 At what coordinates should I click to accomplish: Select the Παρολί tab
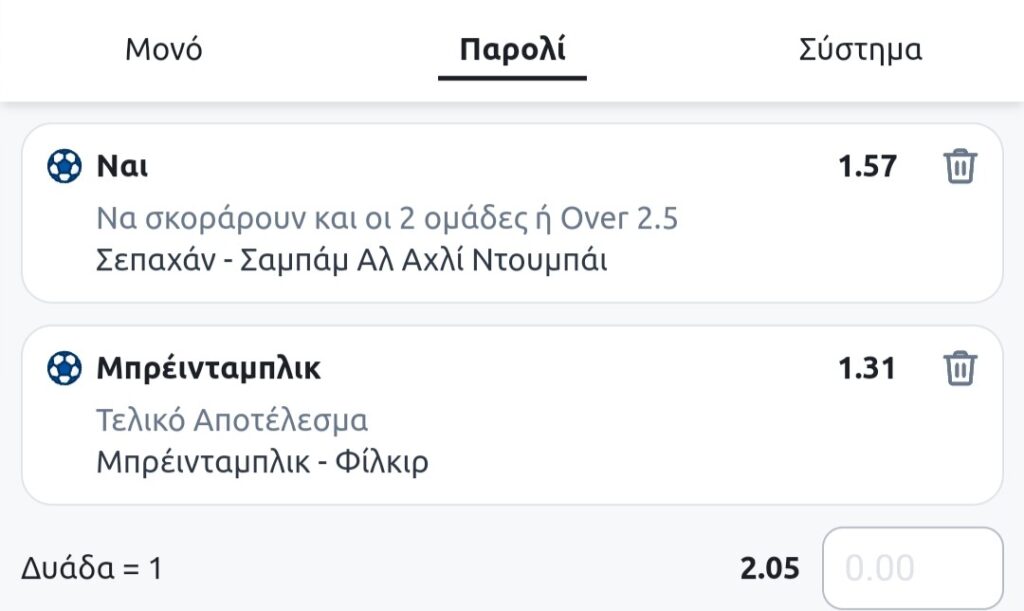click(x=512, y=50)
